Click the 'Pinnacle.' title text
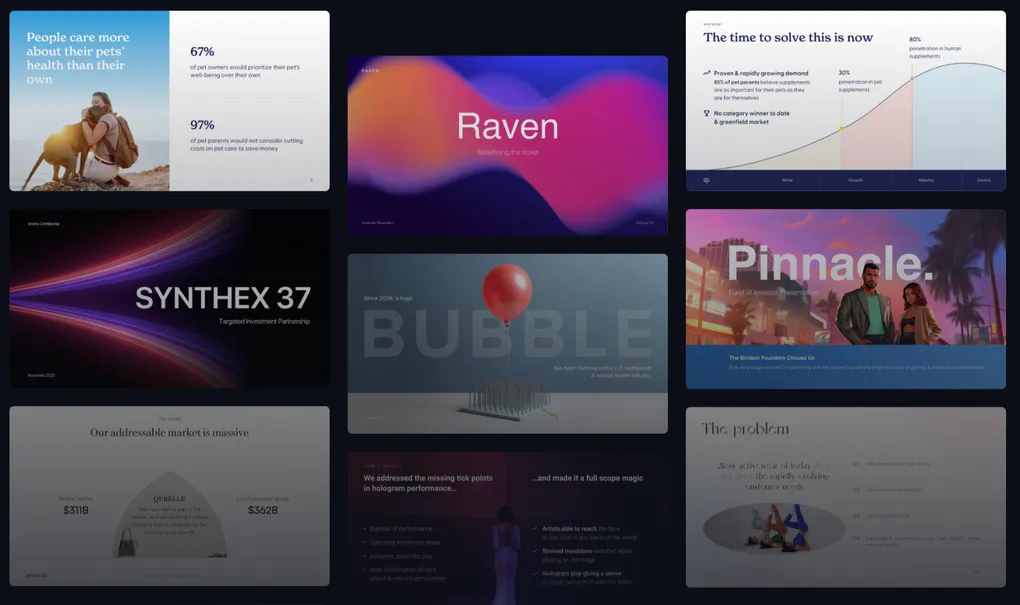Viewport: 1020px width, 605px height. pyautogui.click(x=830, y=263)
